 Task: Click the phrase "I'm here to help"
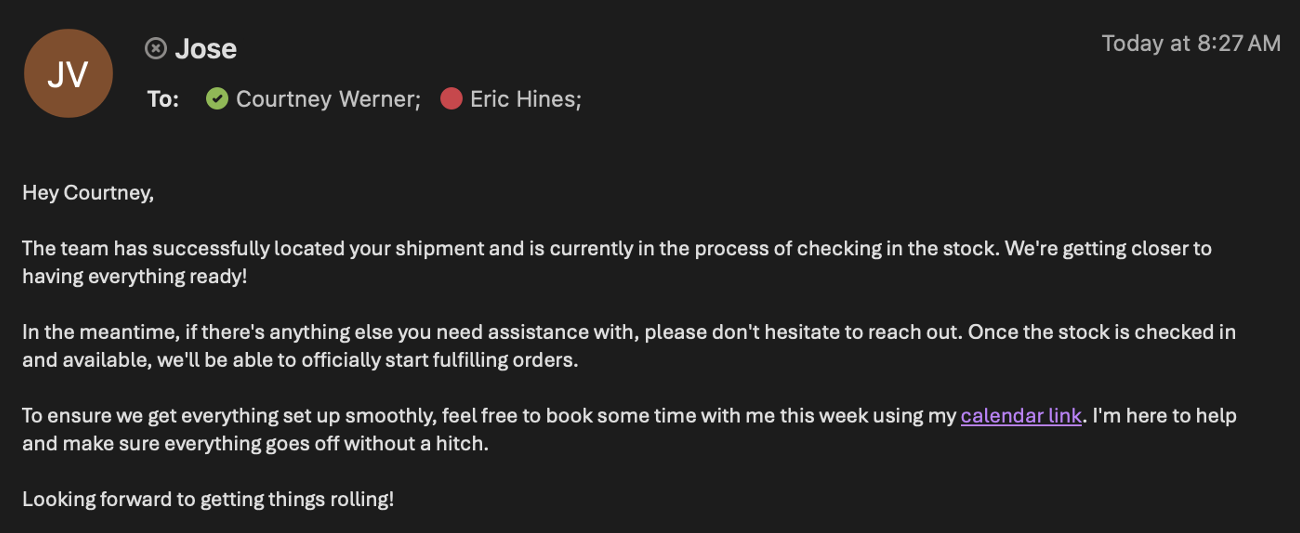pos(1164,415)
